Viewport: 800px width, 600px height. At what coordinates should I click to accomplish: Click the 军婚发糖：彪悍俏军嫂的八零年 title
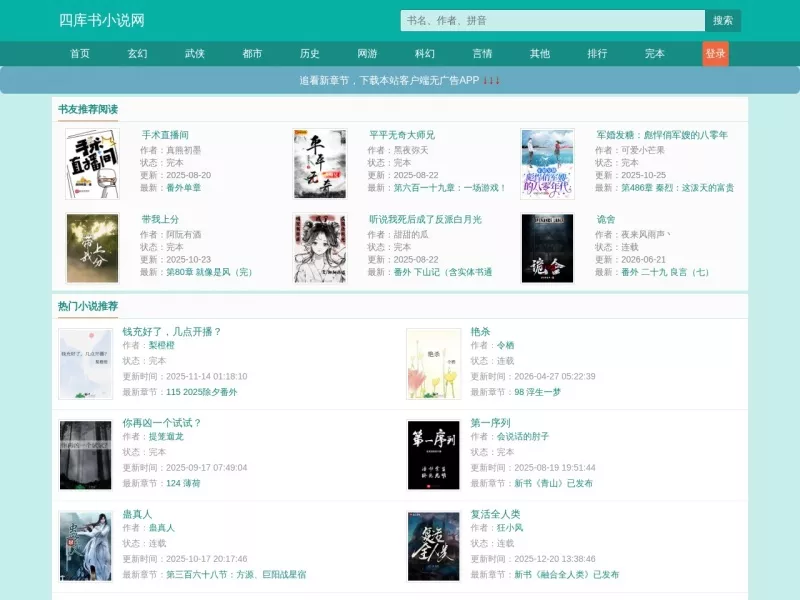click(662, 135)
